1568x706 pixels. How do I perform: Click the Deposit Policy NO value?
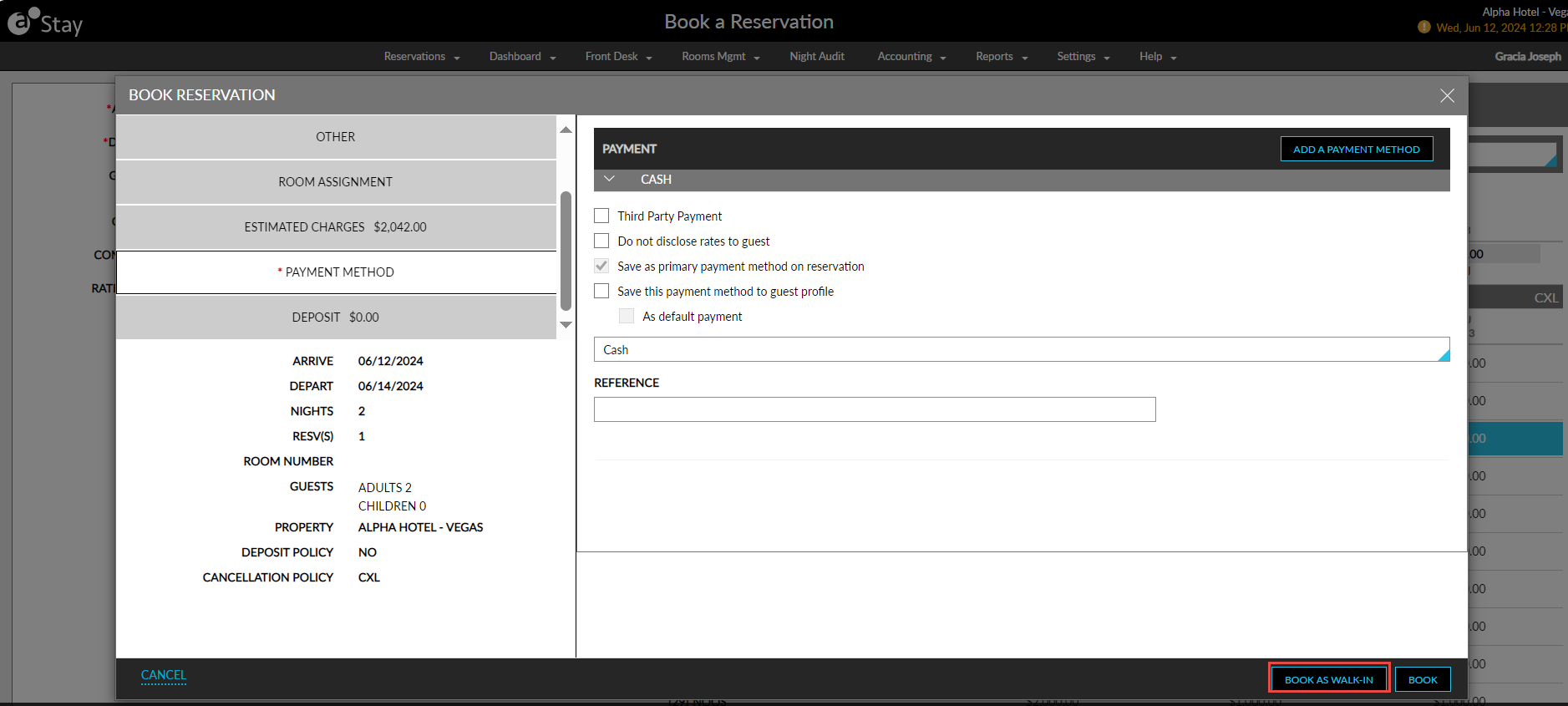[368, 552]
